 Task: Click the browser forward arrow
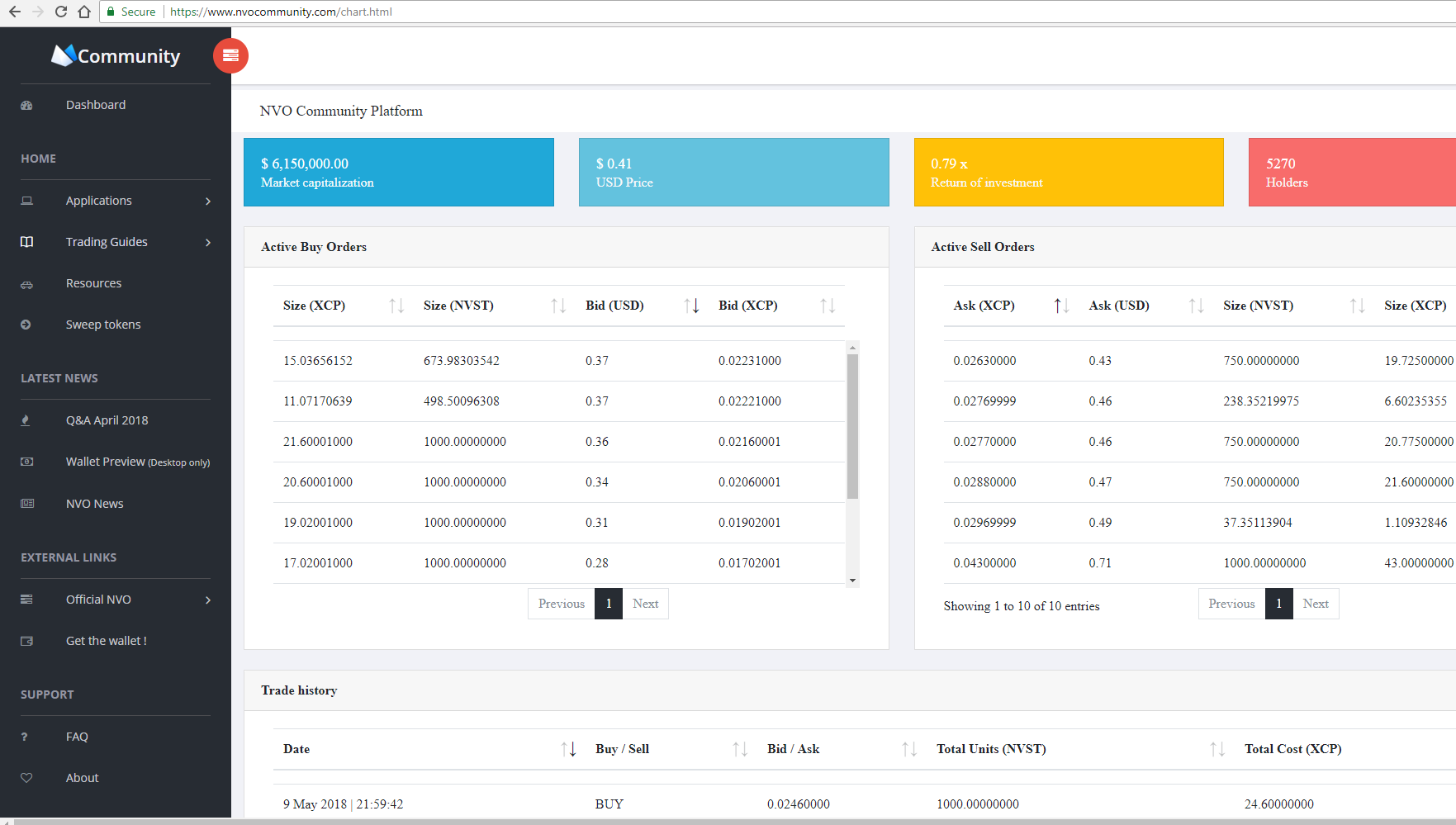37,12
